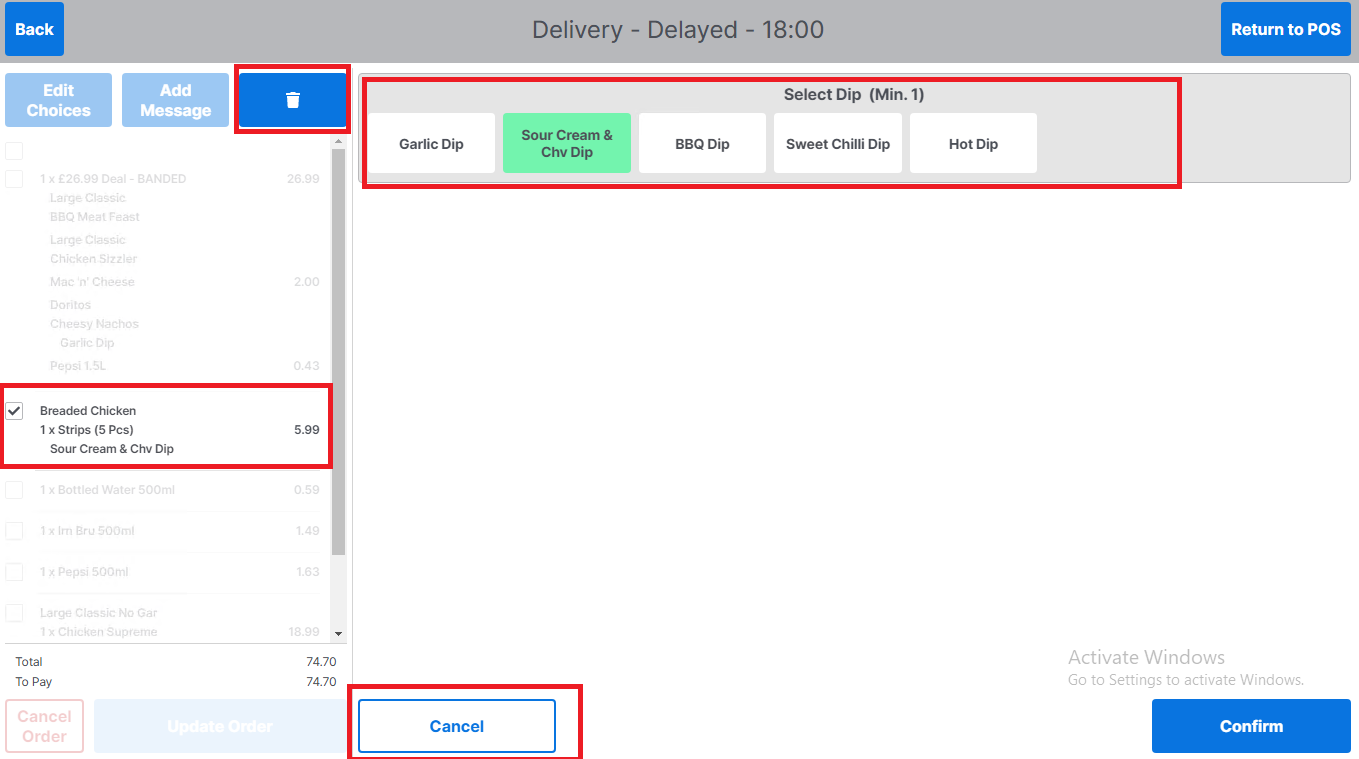Image resolution: width=1359 pixels, height=759 pixels.
Task: Pick the BBQ Dip option
Action: tap(702, 144)
